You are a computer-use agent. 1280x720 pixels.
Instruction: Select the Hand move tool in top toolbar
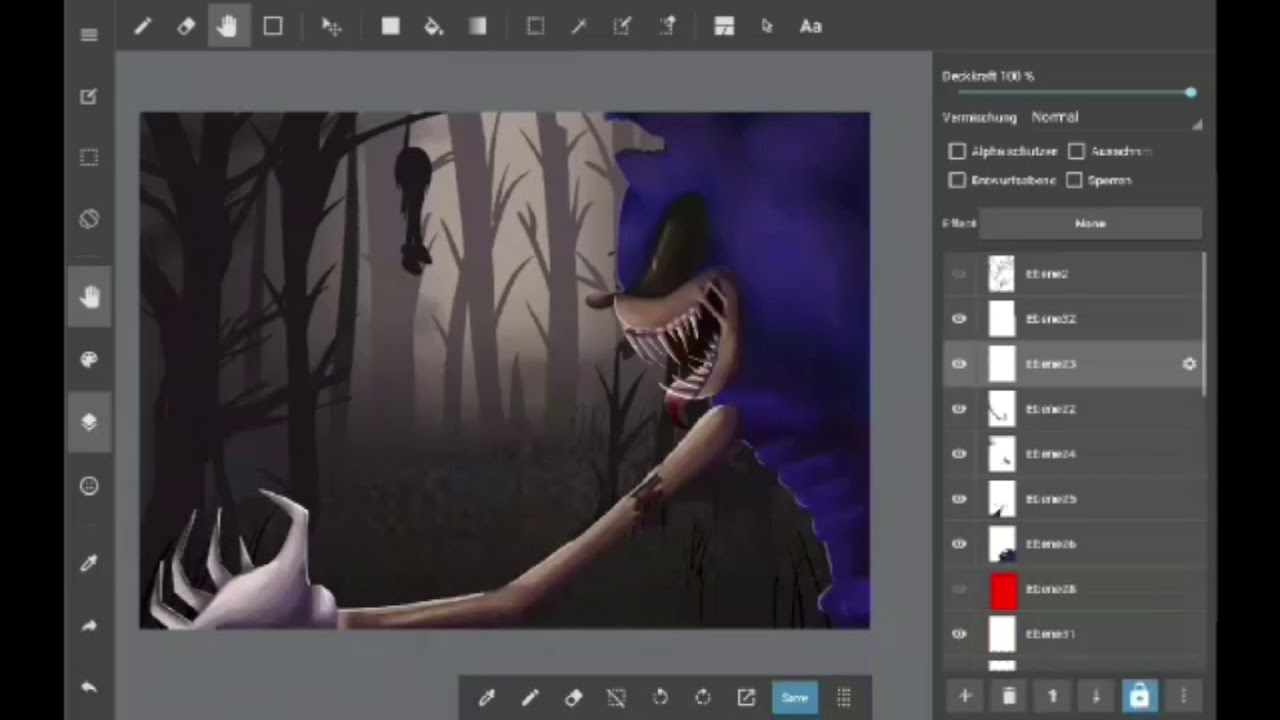pos(228,27)
